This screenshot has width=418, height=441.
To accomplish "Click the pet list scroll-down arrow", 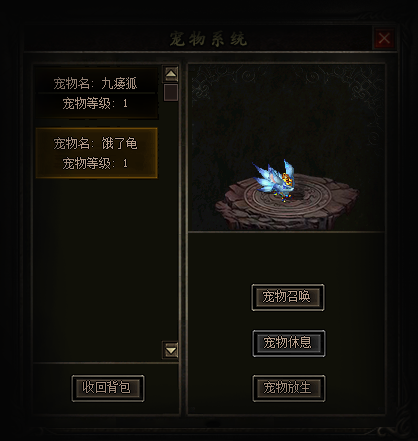I will click(171, 350).
